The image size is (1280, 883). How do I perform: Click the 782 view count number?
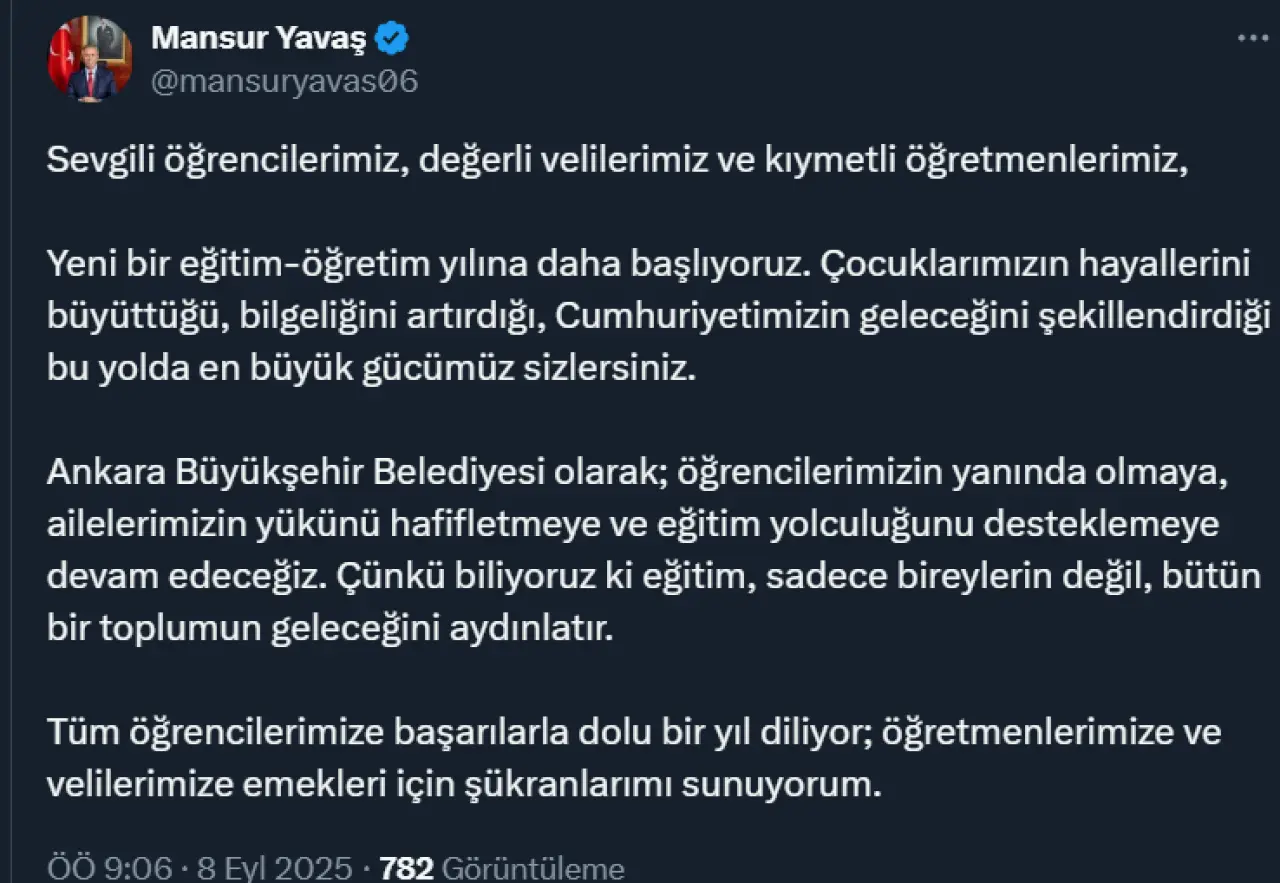407,868
